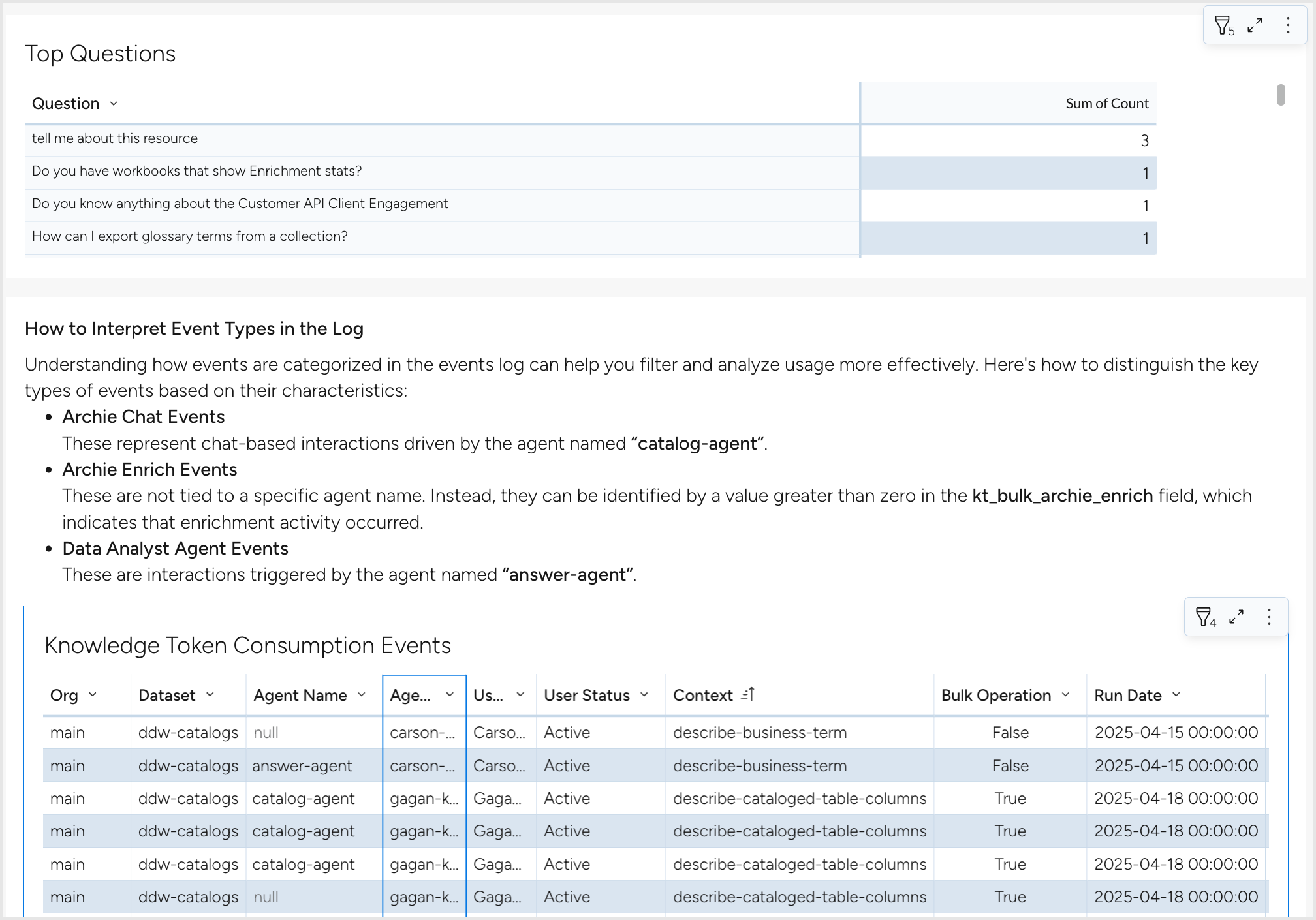Click the first describe-business-term Context cell
Screen dimensions: 1316x920
pos(800,733)
